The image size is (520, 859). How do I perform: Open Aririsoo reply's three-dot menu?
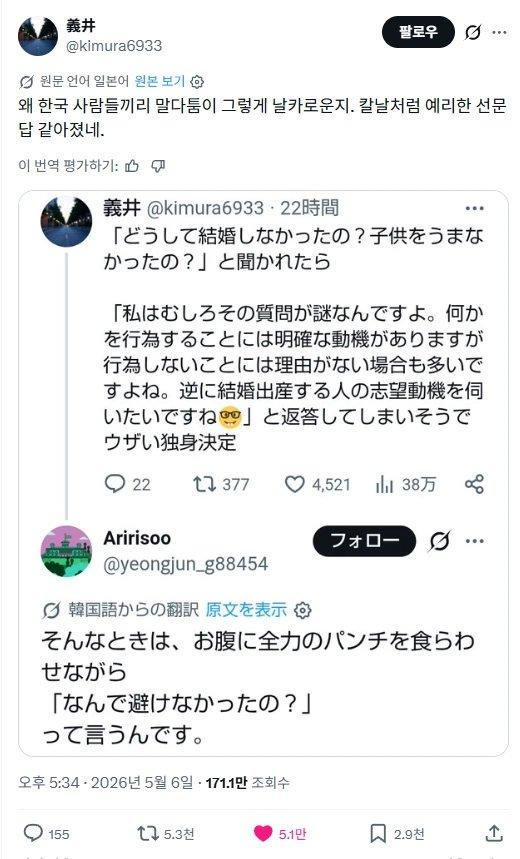tap(474, 541)
